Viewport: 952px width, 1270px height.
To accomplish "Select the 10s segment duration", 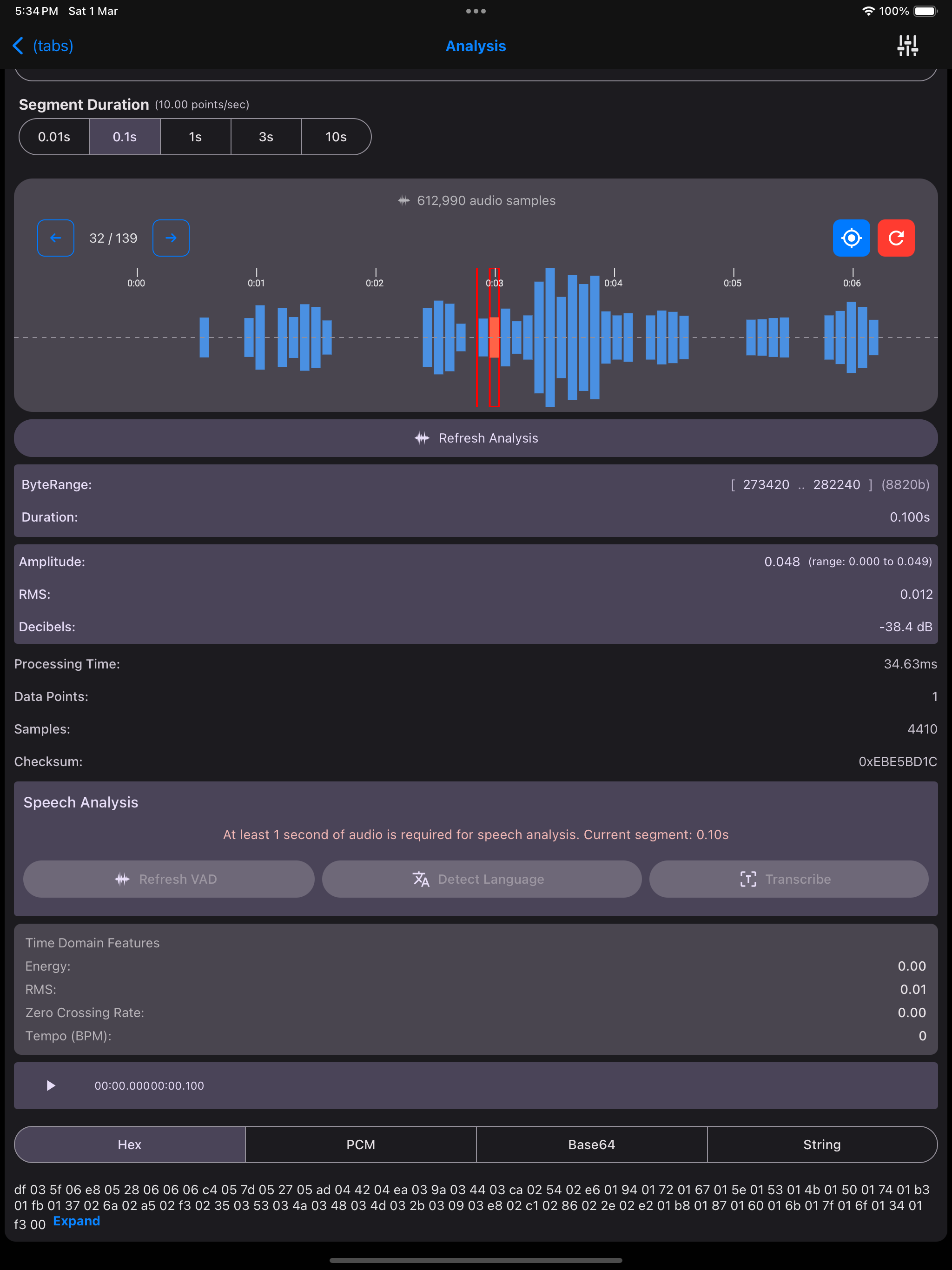I will click(x=336, y=137).
